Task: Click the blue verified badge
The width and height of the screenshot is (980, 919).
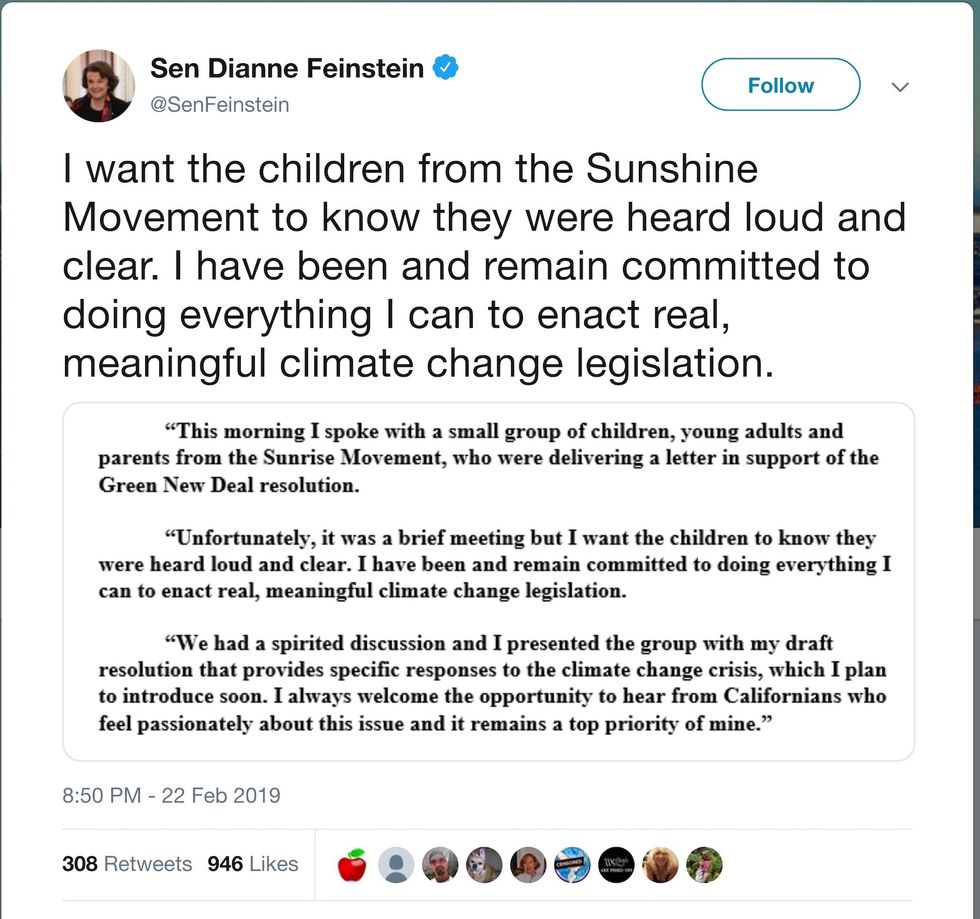Action: point(446,68)
